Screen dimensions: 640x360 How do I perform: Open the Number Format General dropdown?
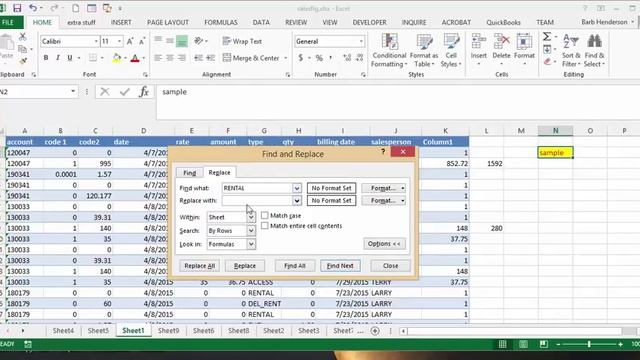click(361, 41)
